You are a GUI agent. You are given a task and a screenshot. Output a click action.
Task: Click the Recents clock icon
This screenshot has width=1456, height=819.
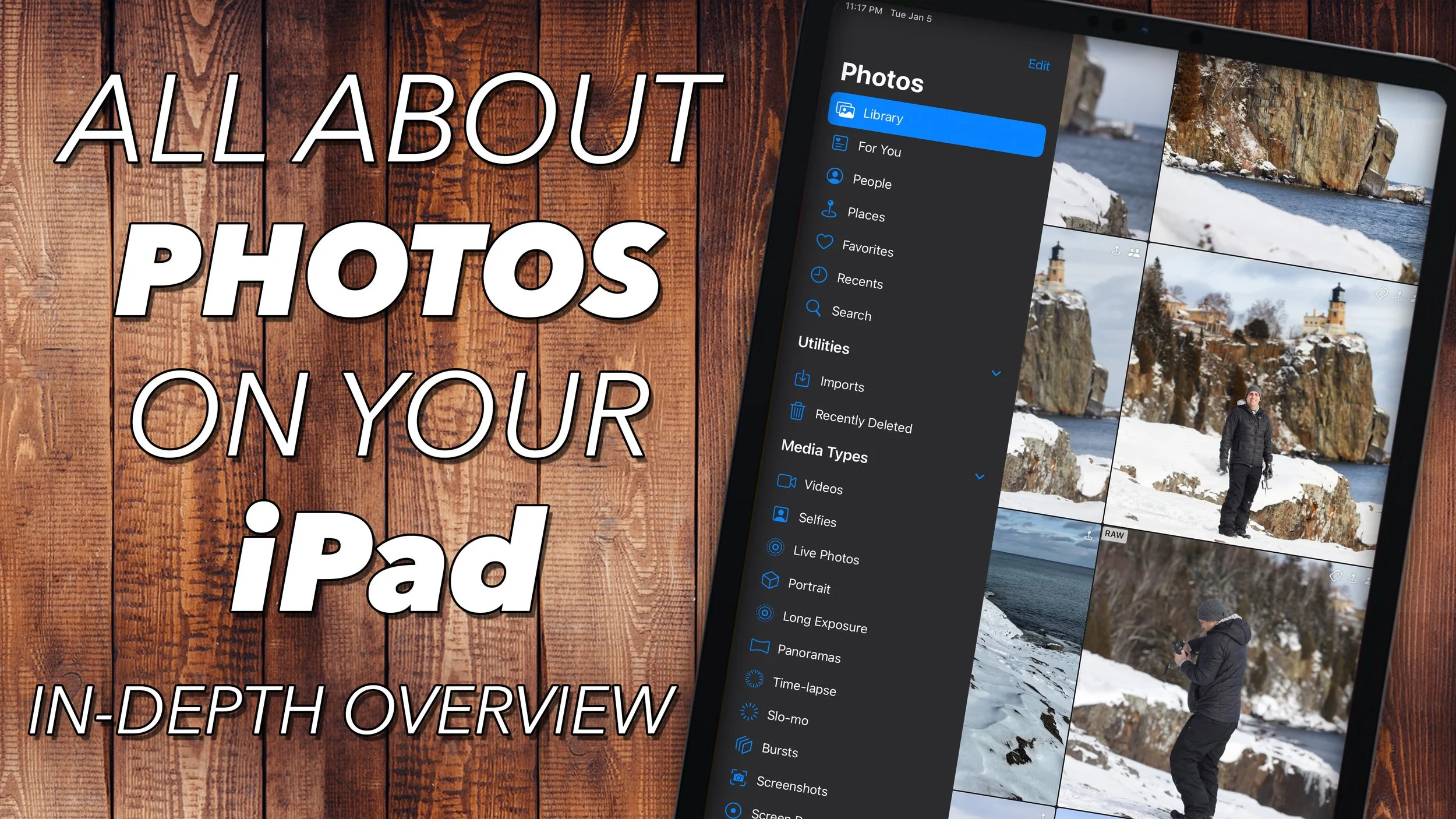[x=819, y=274]
